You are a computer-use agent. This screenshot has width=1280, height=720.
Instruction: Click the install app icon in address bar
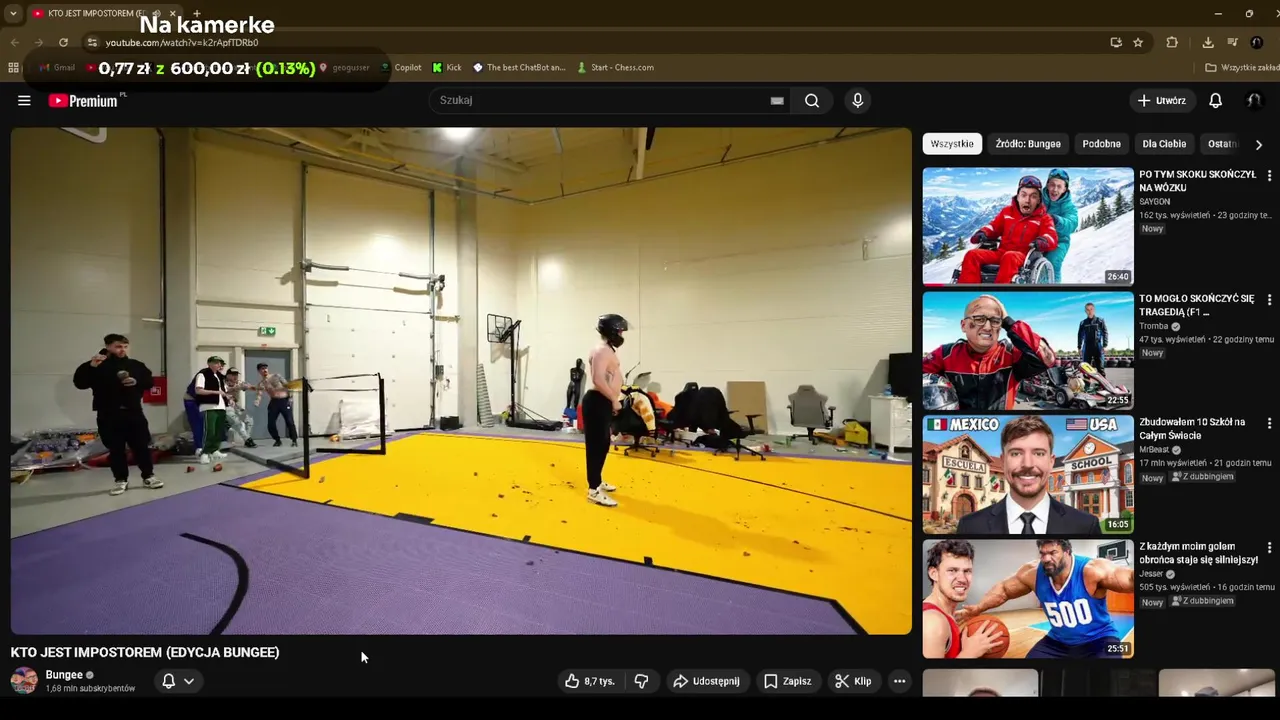coord(1116,43)
